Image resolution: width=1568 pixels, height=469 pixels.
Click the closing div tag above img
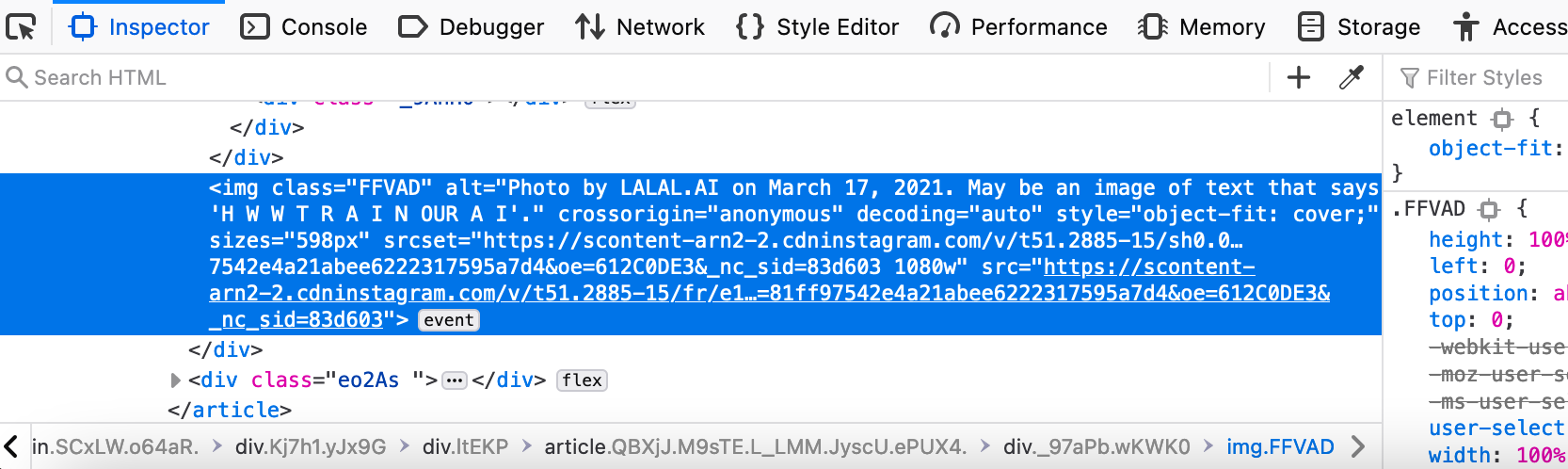tap(247, 158)
